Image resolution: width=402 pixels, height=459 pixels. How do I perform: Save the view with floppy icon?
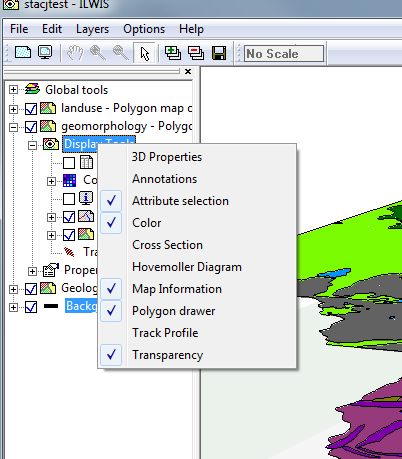click(x=219, y=53)
